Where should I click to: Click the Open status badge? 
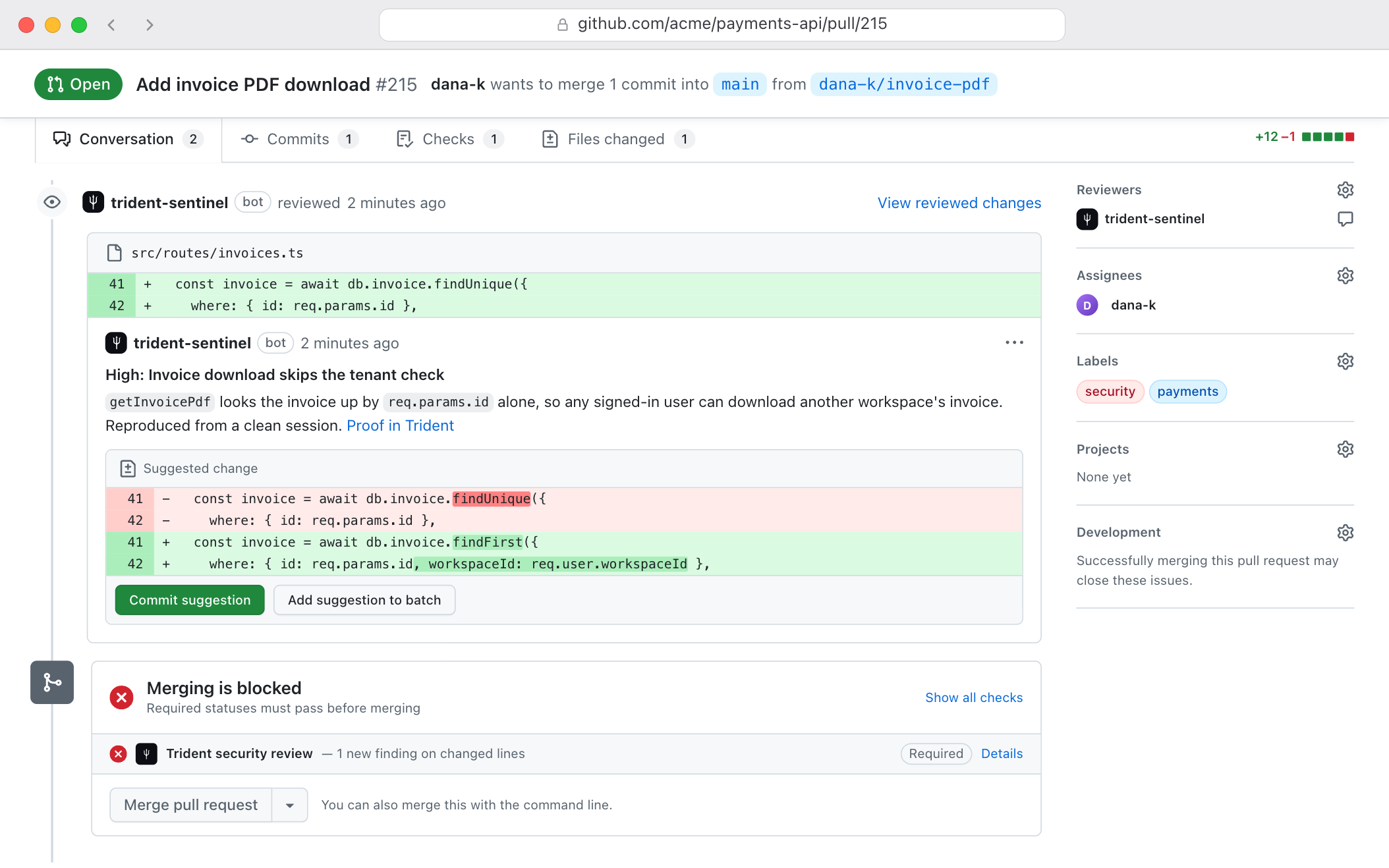coord(78,84)
